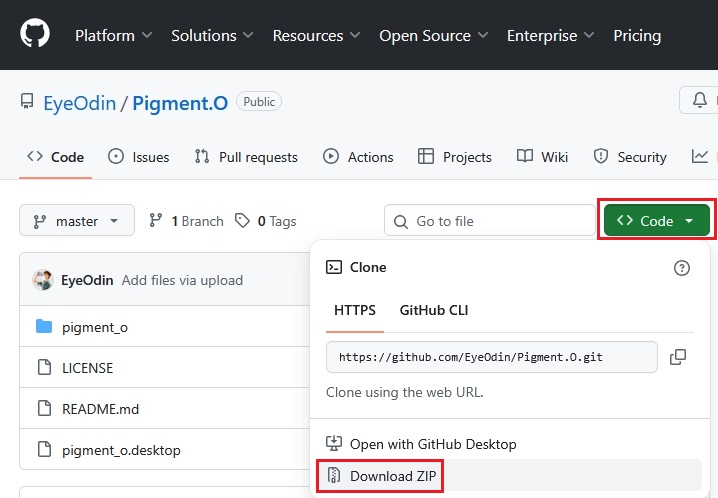Switch to the GitHub CLI tab
This screenshot has width=718, height=498.
[434, 310]
